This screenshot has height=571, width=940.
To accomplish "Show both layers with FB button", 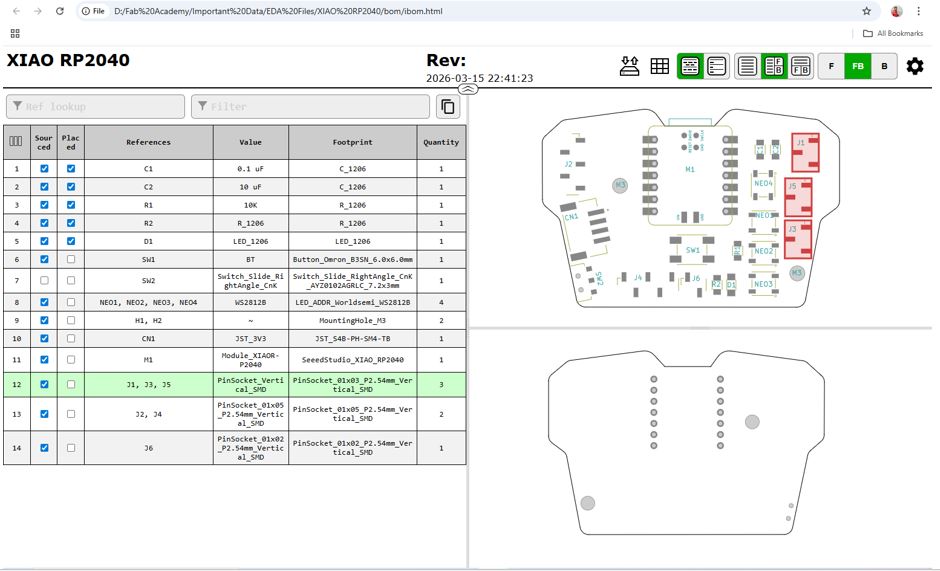I will [858, 66].
